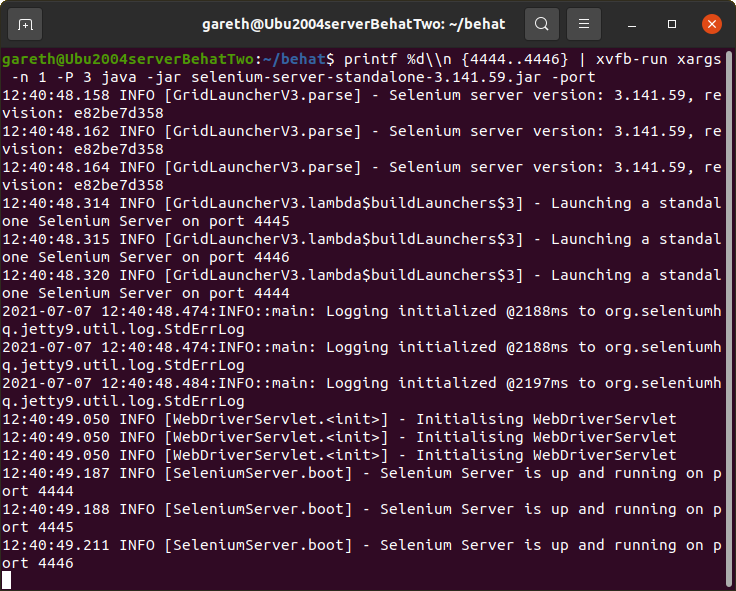
Task: Open a new terminal tab
Action: click(x=25, y=24)
